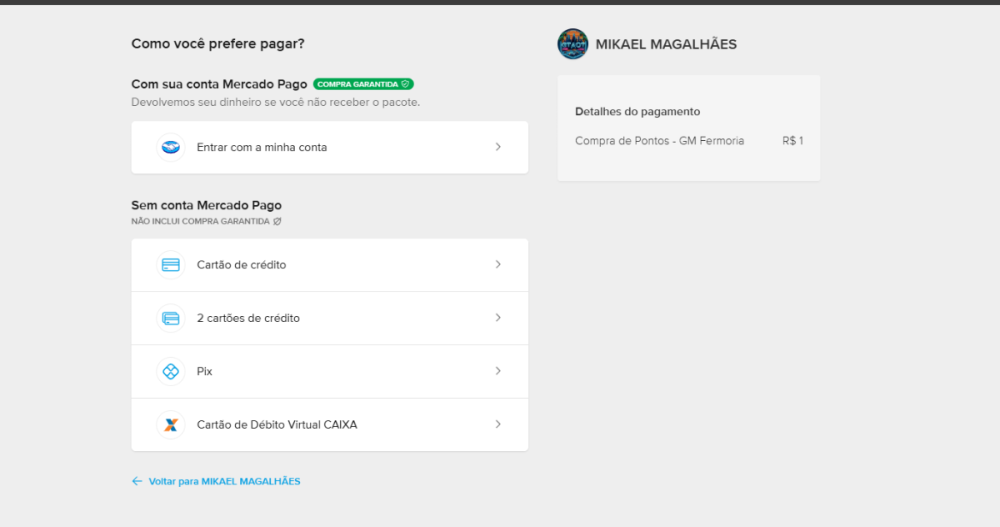The image size is (1000, 527).
Task: Pay with 'Cartão de Débito Virtual CAIXA'
Action: [277, 424]
